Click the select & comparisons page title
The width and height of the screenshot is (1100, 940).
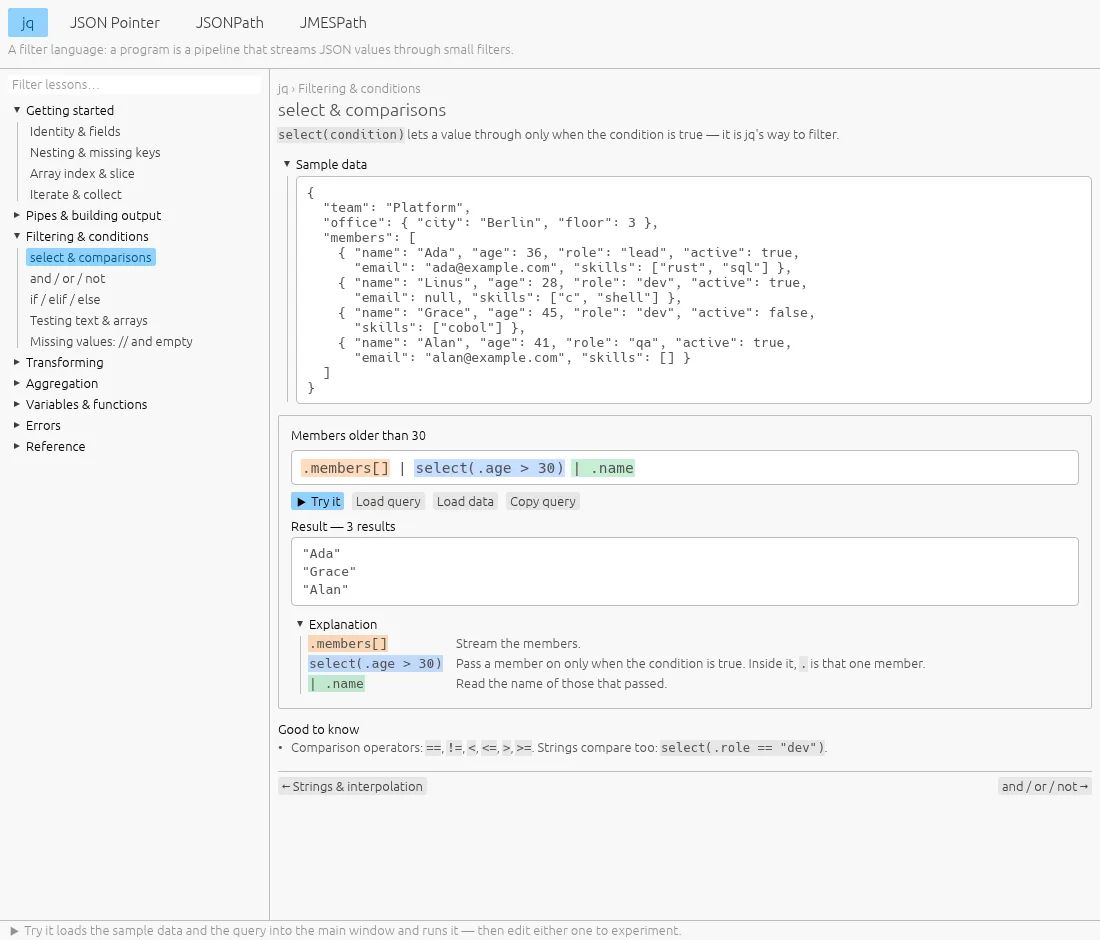click(x=362, y=110)
